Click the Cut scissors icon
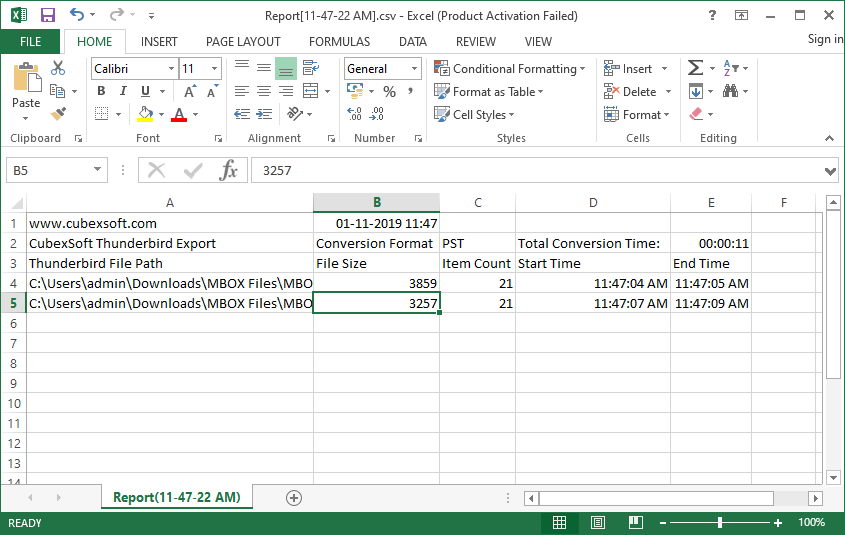 pos(58,68)
